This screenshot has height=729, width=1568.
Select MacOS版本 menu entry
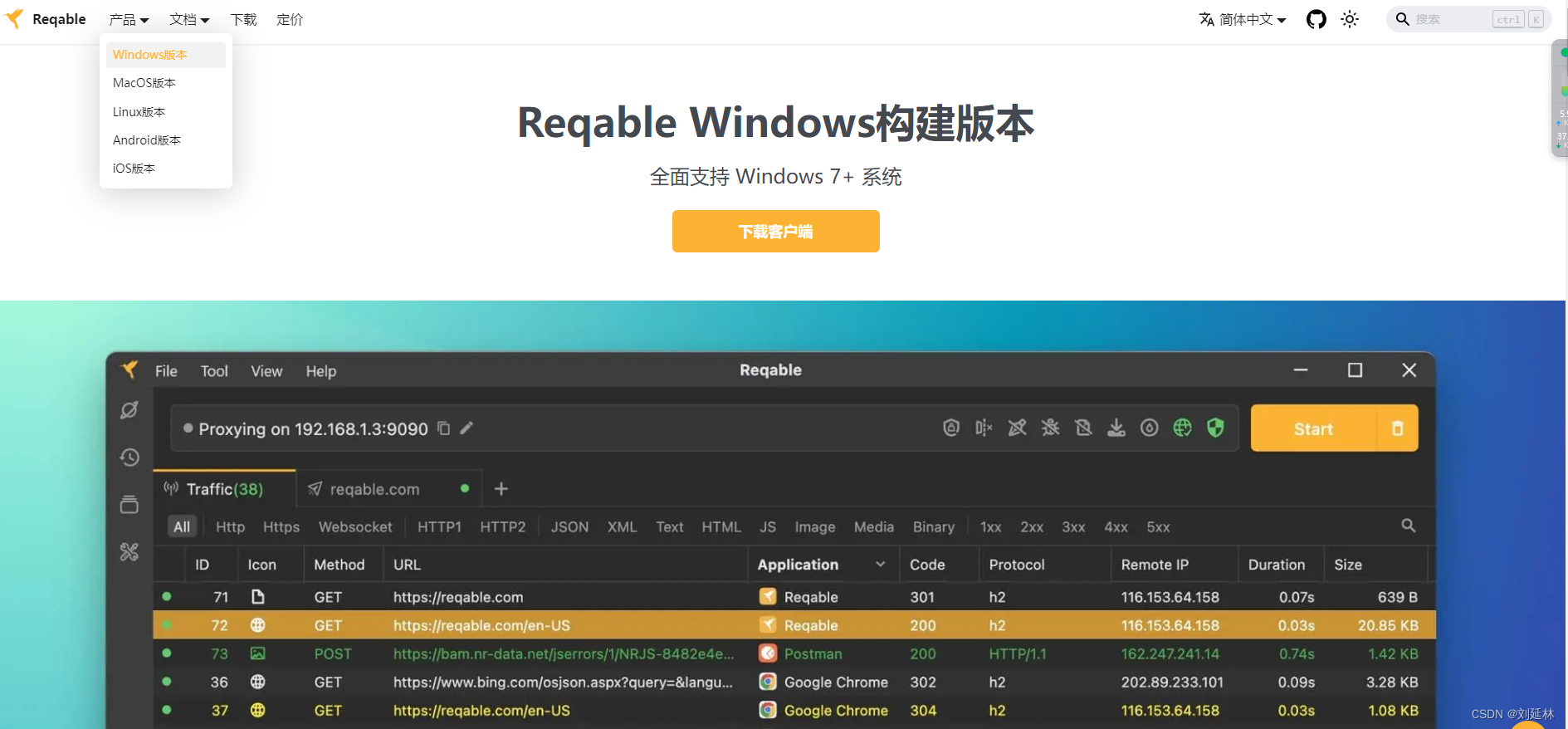coord(166,83)
